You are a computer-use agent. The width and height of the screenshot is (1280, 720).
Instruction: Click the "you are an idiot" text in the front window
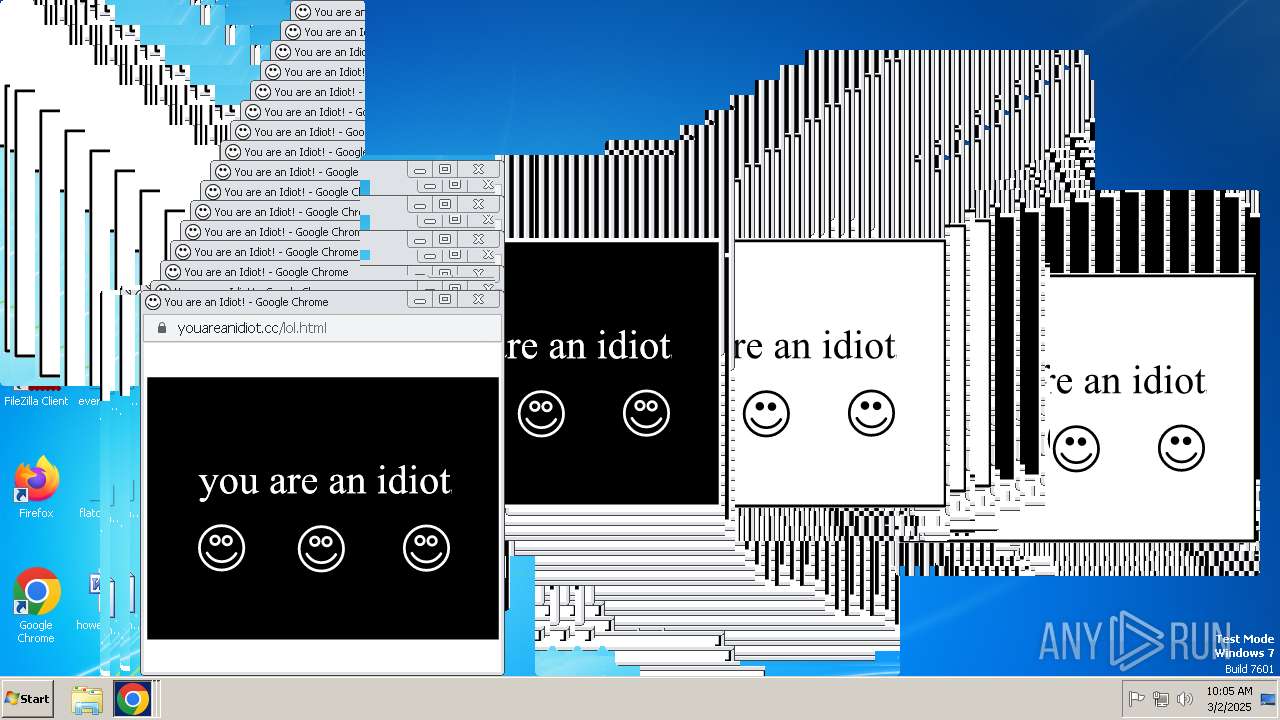click(x=325, y=481)
